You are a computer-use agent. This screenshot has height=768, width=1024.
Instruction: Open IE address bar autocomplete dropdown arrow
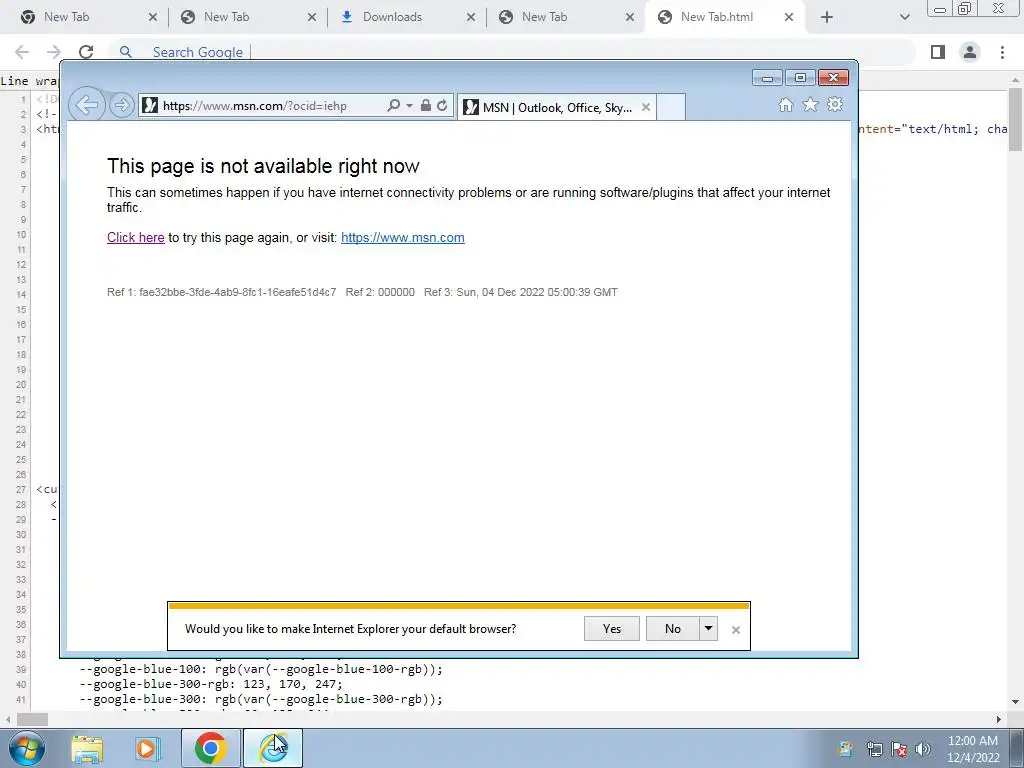coord(409,105)
